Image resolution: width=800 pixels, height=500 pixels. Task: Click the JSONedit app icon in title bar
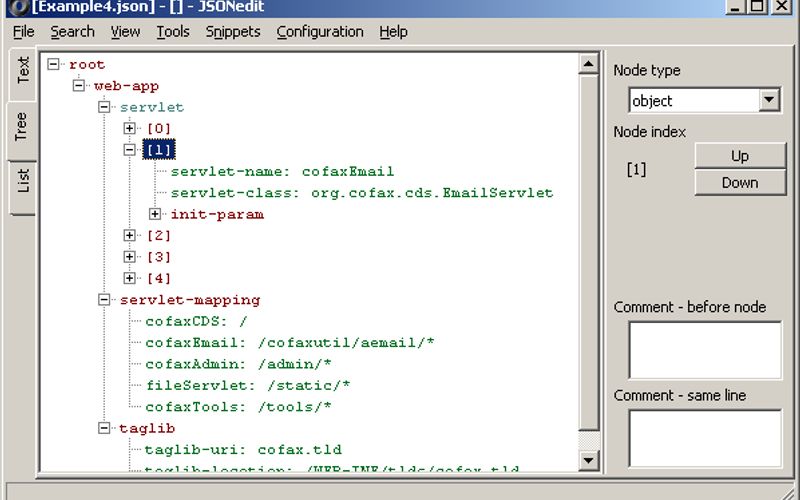click(x=16, y=6)
